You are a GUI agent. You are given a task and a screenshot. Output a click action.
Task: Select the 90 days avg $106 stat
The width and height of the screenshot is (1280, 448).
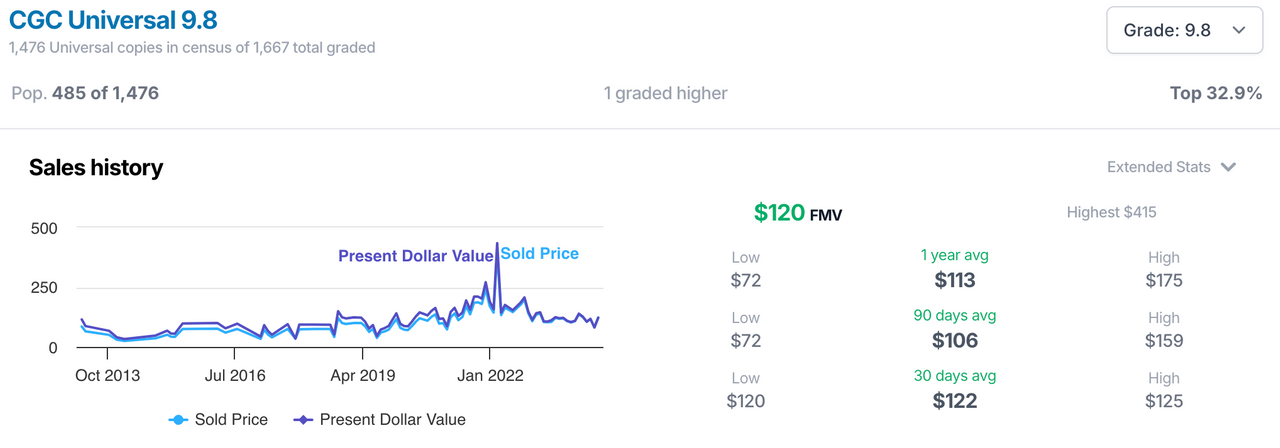click(954, 329)
